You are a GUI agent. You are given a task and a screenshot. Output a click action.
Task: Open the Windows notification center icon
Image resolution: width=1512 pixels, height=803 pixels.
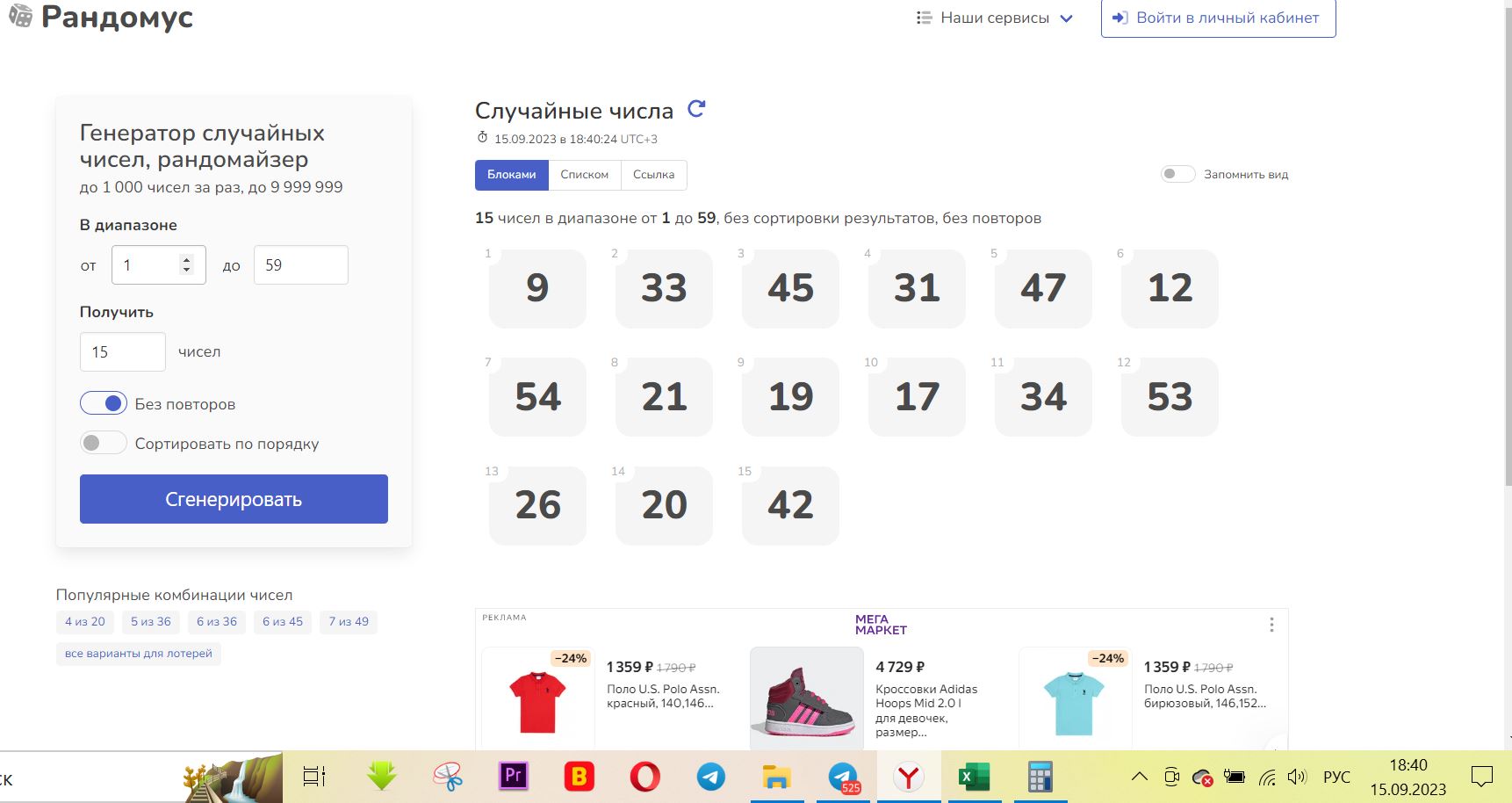[1482, 777]
